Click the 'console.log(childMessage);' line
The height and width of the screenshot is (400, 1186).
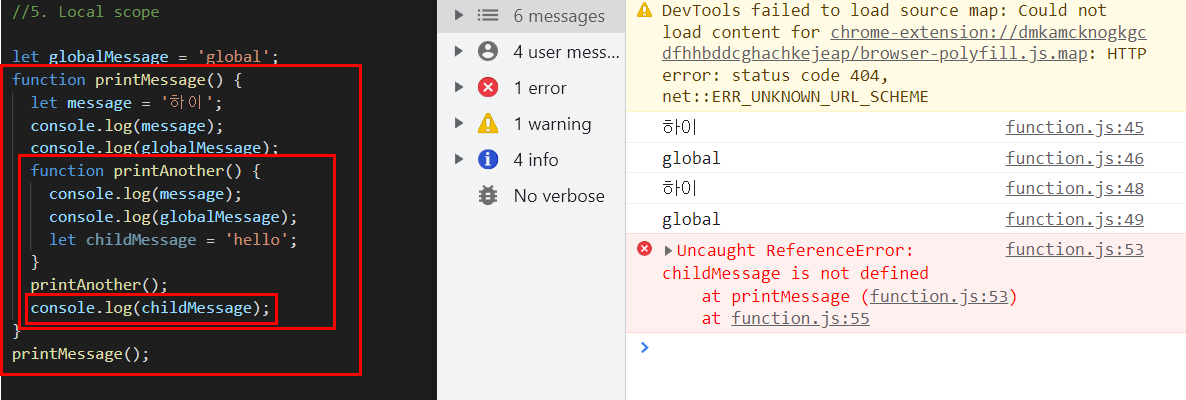pyautogui.click(x=150, y=308)
